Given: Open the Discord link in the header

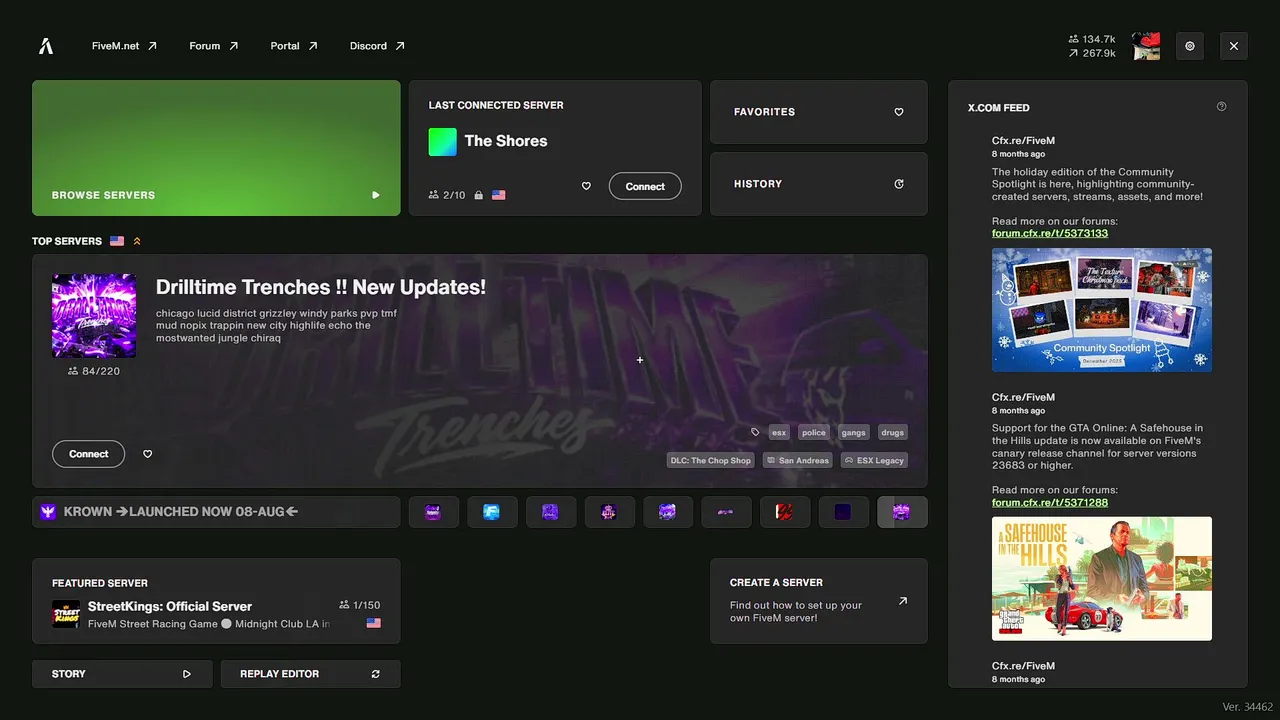Looking at the screenshot, I should point(377,46).
